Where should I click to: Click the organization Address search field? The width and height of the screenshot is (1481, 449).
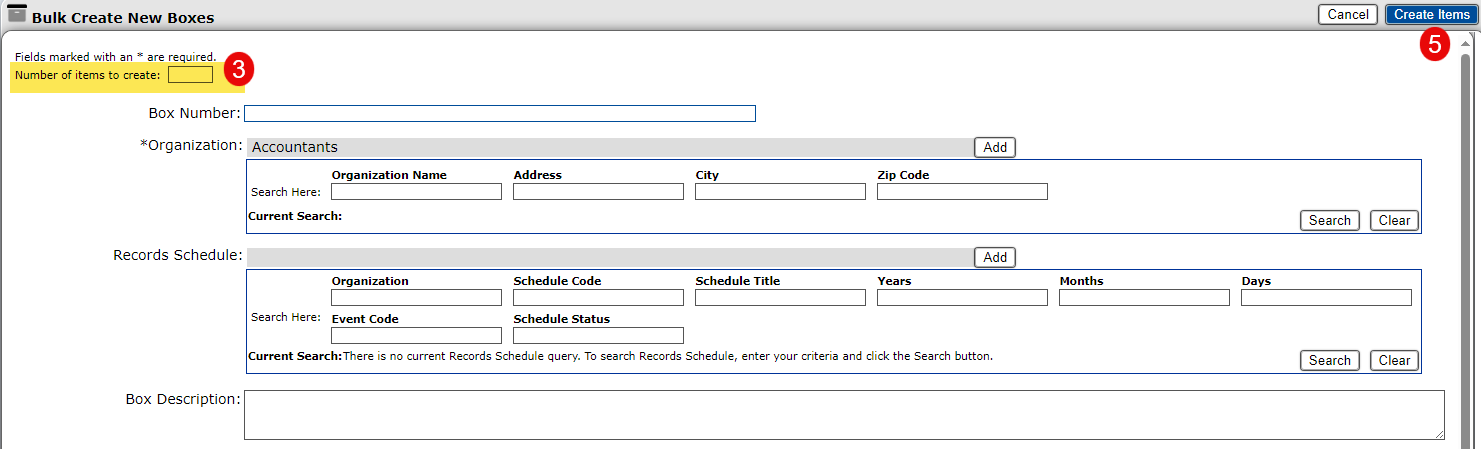pyautogui.click(x=598, y=191)
